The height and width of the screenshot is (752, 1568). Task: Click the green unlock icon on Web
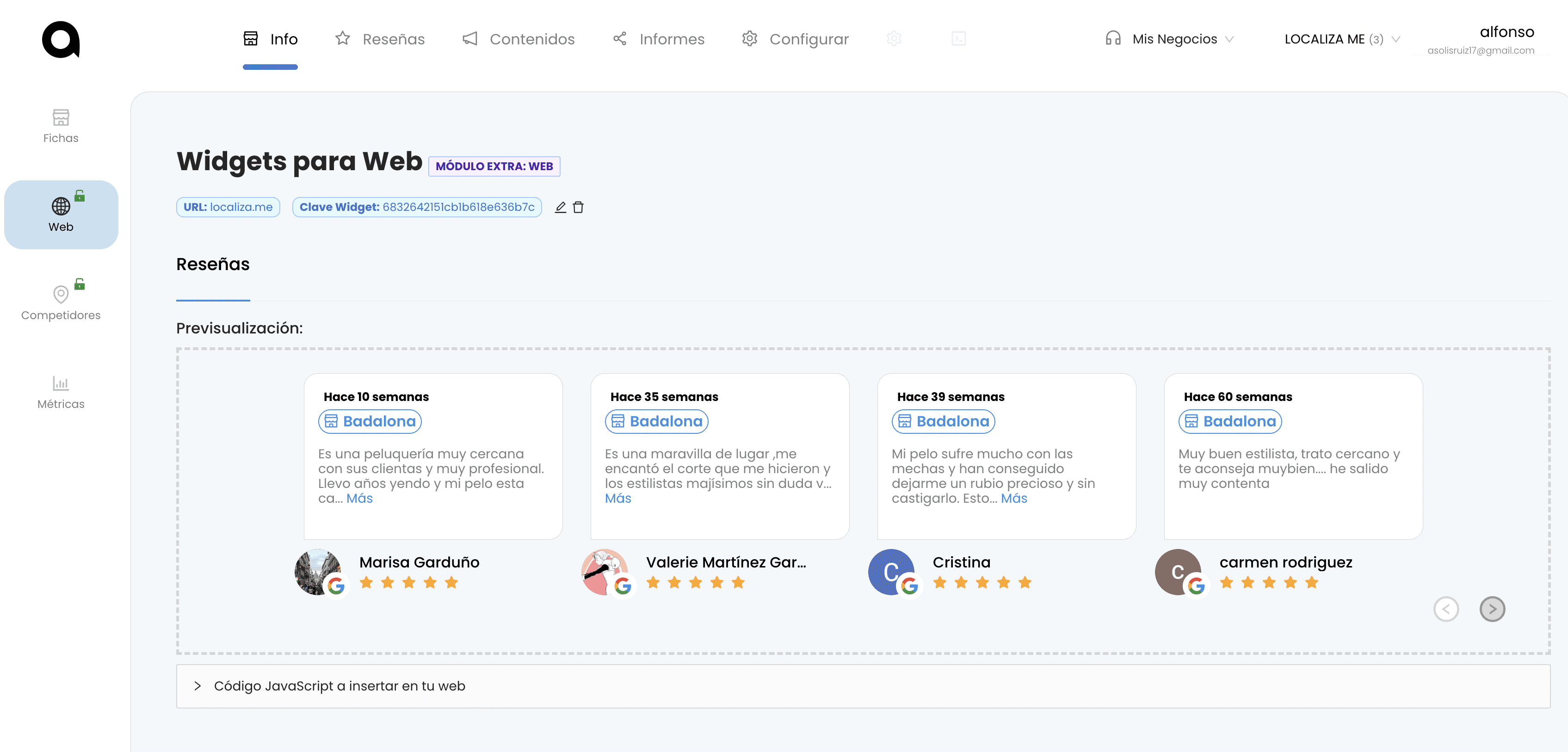coord(80,196)
